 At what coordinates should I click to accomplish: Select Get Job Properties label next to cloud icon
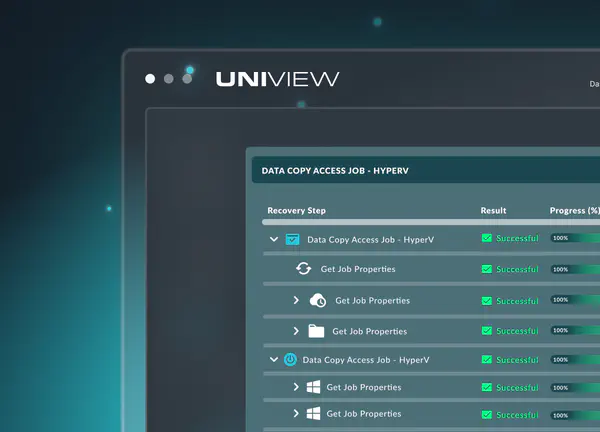click(x=372, y=301)
